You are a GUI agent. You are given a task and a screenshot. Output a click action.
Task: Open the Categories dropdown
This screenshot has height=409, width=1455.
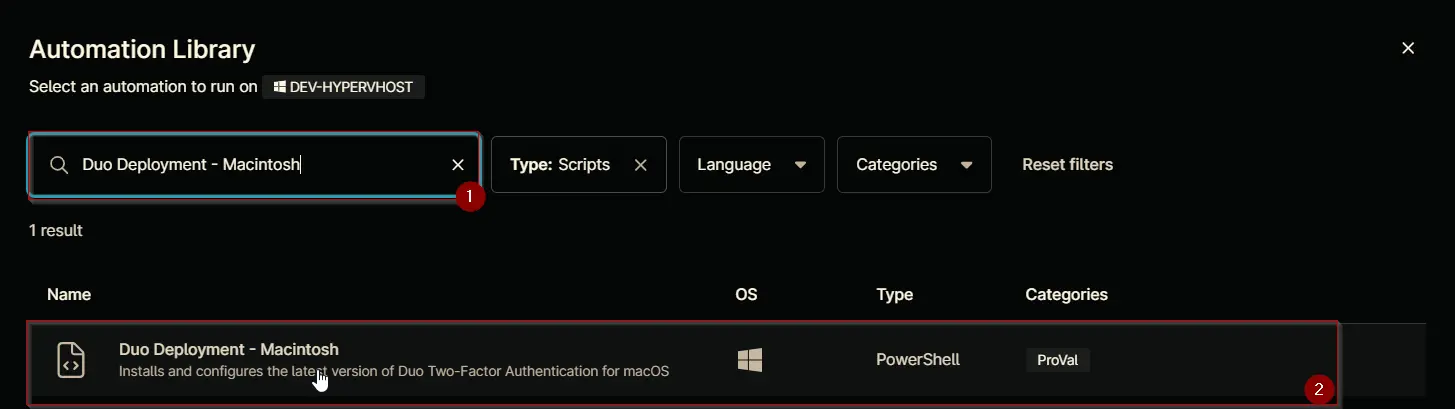[x=914, y=164]
